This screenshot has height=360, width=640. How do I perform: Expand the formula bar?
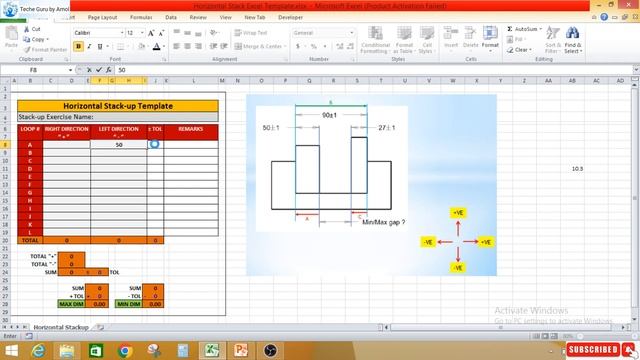click(636, 70)
